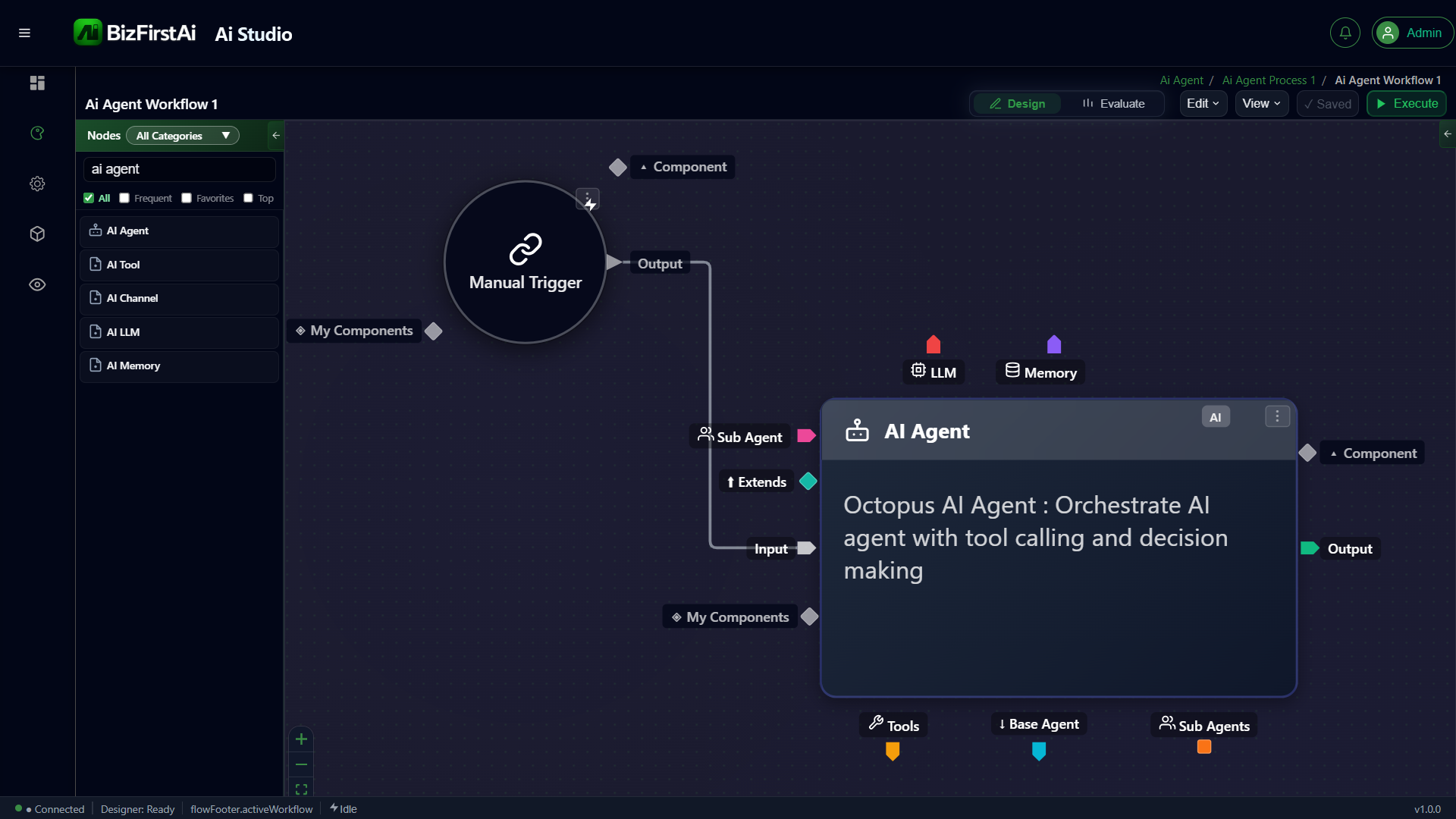Click AI Agent My Components diamond port
Screen dimensions: 1456x819
click(x=810, y=617)
